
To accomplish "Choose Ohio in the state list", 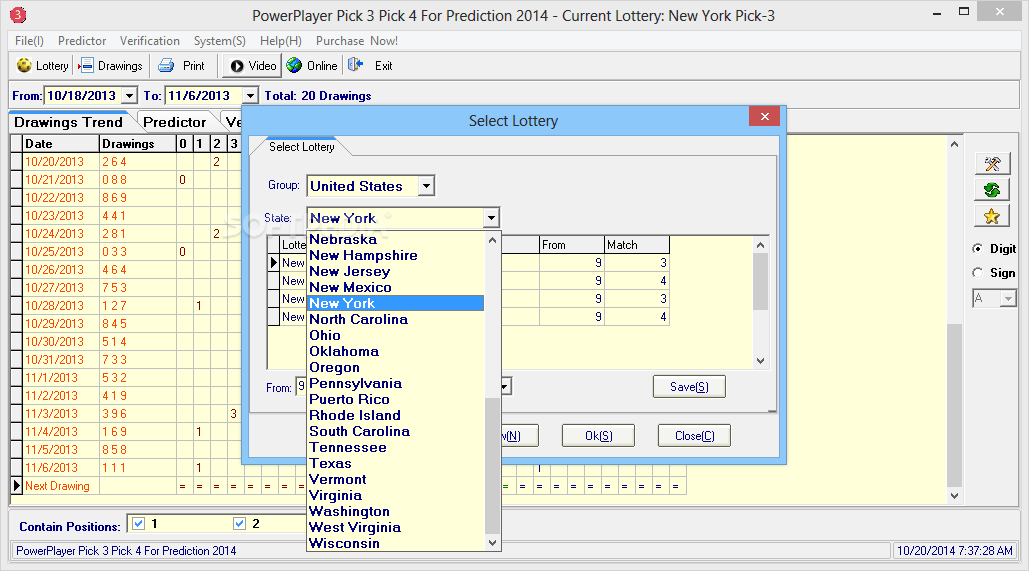I will (396, 335).
